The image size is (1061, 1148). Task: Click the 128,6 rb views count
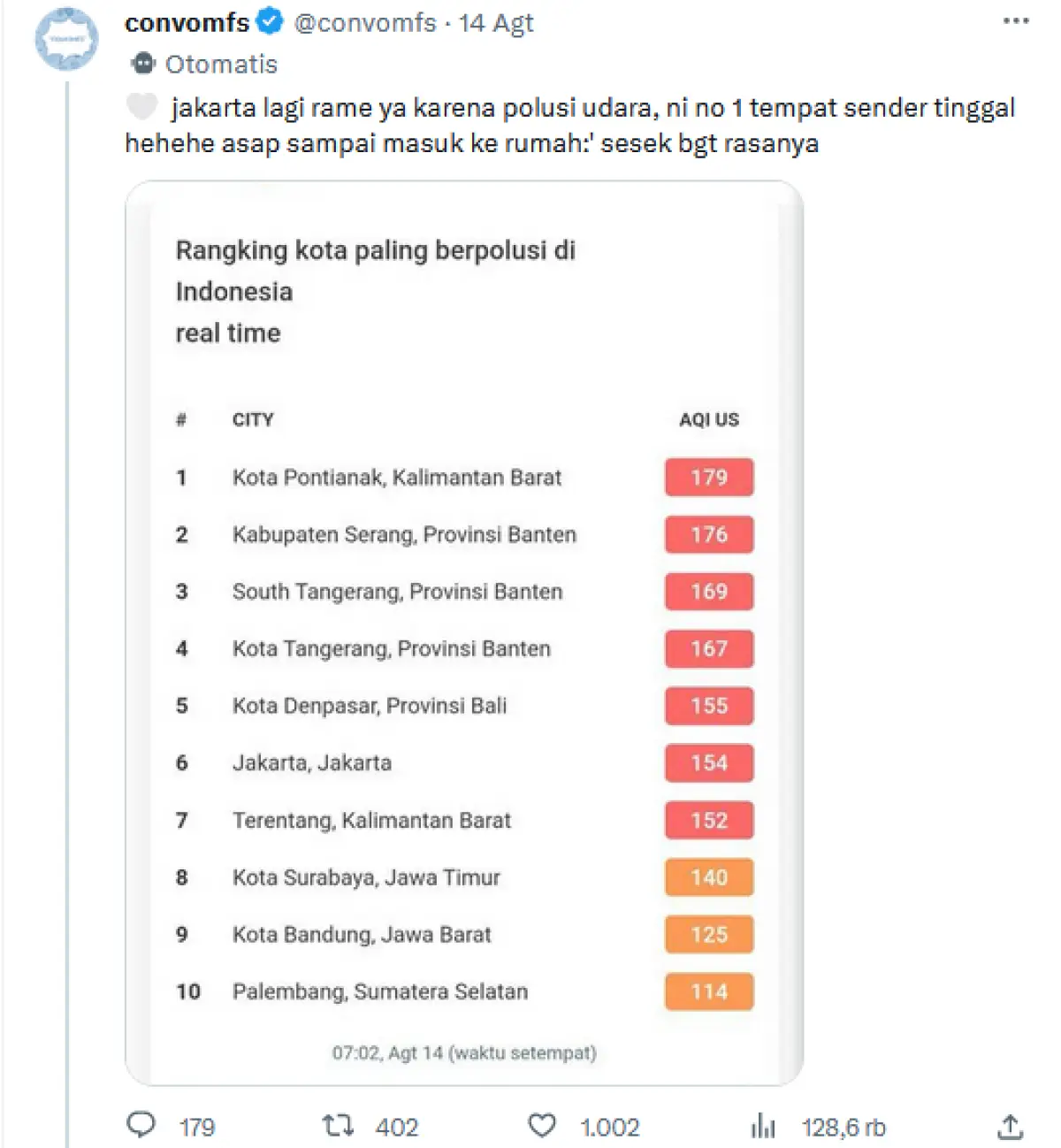pos(843,1126)
